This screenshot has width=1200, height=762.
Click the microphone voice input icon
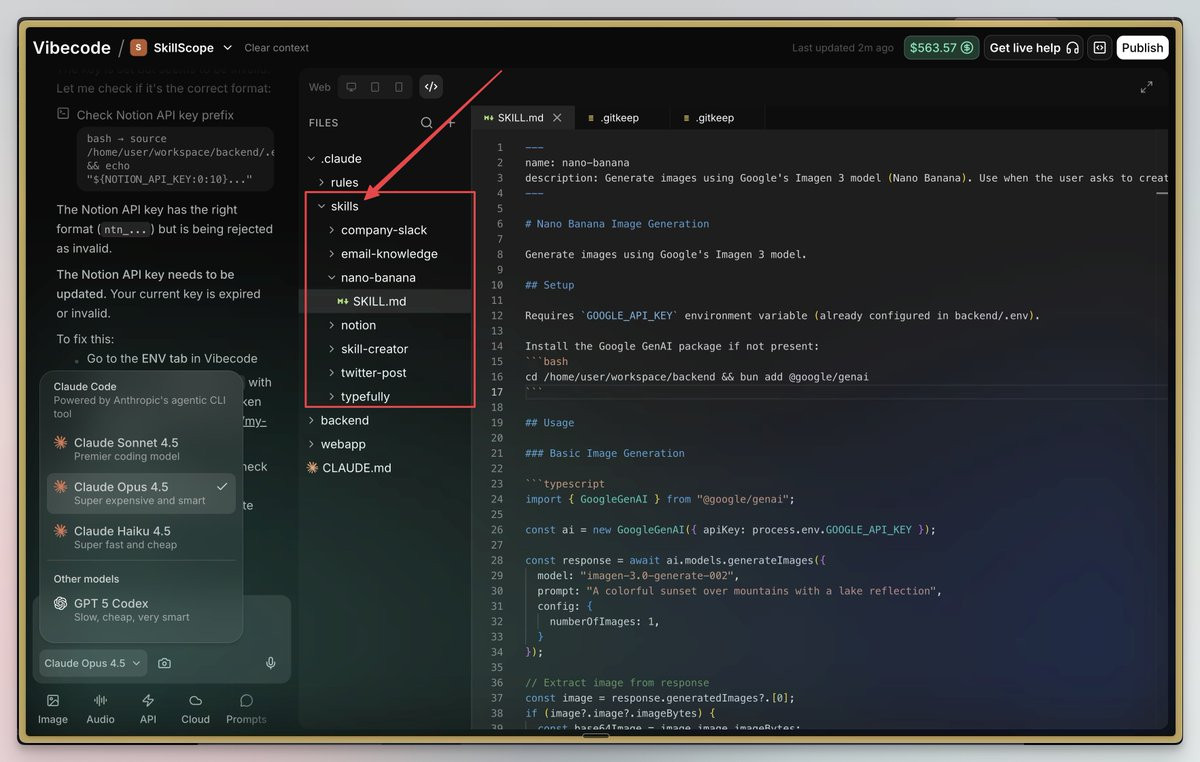tap(270, 663)
